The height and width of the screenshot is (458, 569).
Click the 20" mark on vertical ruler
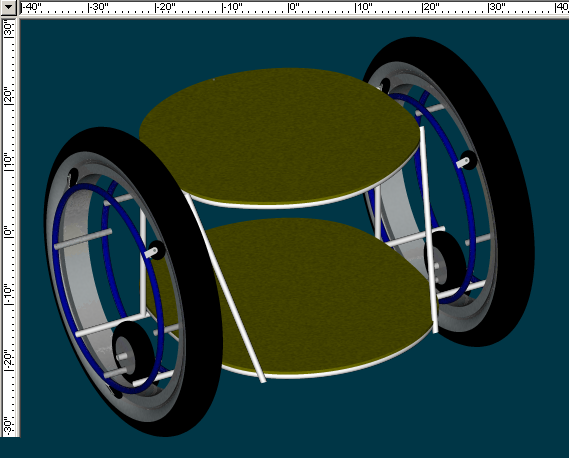click(x=9, y=97)
